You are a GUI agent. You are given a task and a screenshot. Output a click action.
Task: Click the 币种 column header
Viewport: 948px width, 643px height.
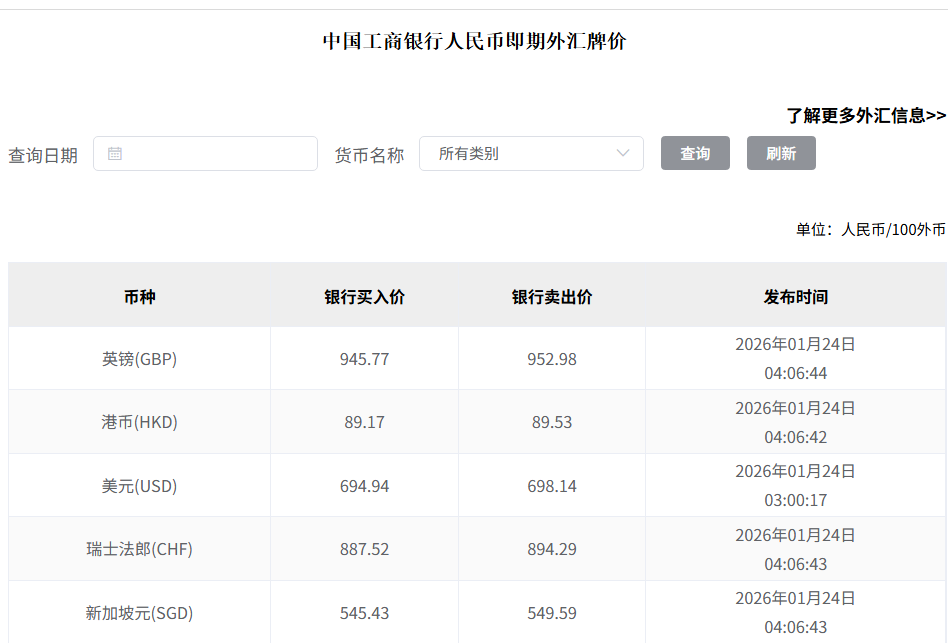click(140, 297)
